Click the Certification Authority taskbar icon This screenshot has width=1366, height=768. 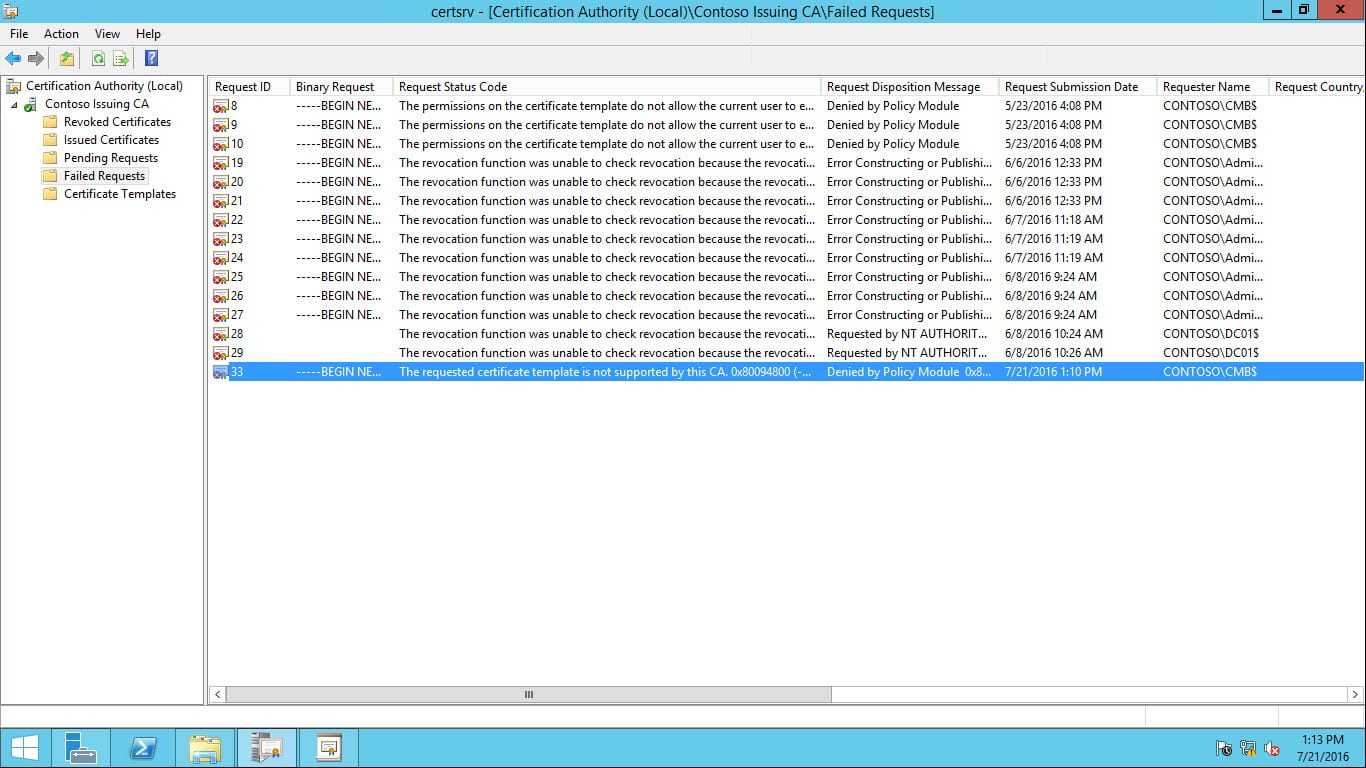[x=267, y=748]
